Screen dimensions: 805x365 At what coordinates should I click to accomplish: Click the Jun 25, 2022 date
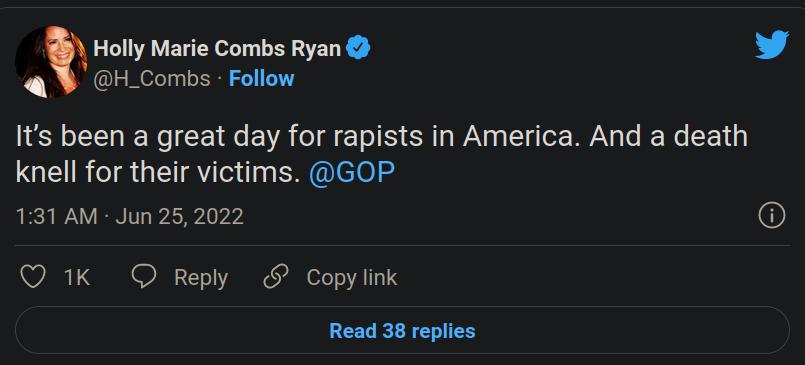point(180,216)
